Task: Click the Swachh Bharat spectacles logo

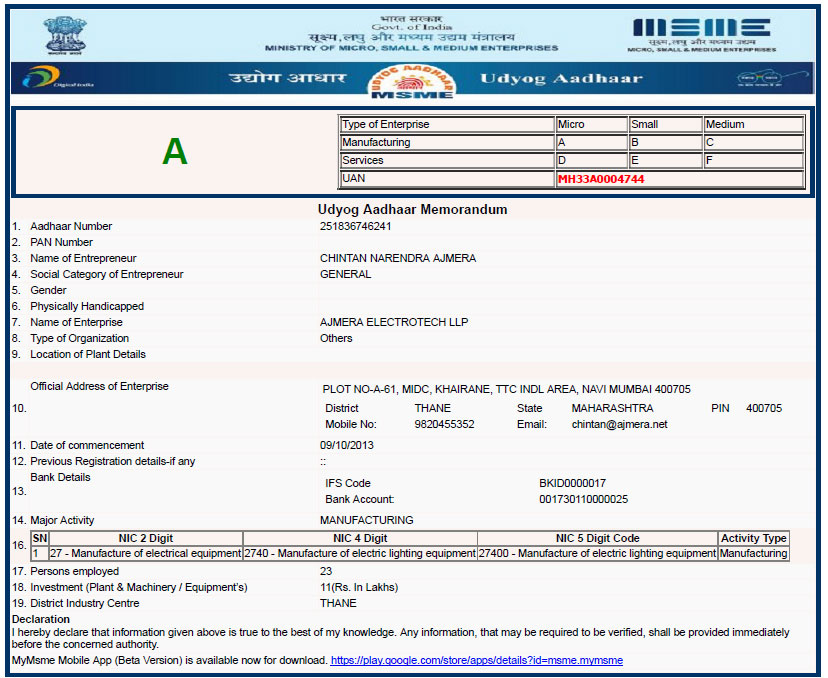Action: [772, 78]
